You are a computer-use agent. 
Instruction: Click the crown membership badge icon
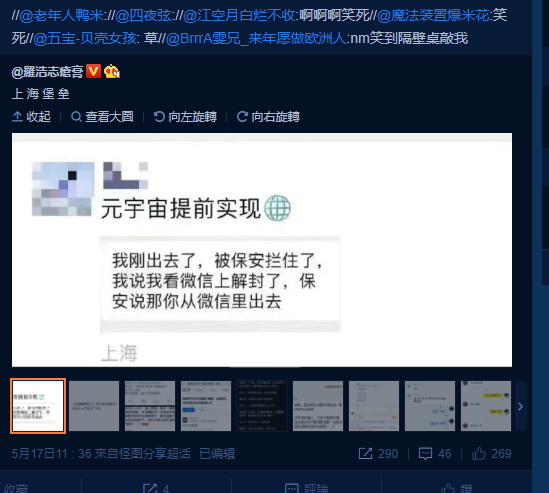(x=112, y=71)
